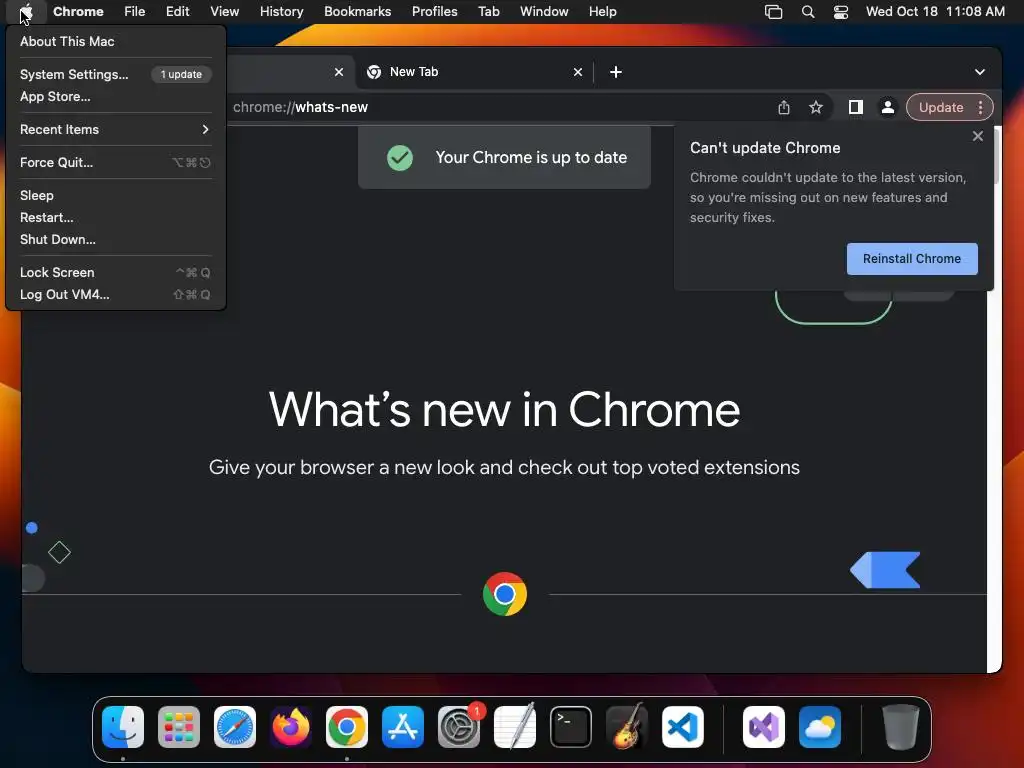Image resolution: width=1024 pixels, height=768 pixels.
Task: Launch Terminal from the dock
Action: click(571, 727)
